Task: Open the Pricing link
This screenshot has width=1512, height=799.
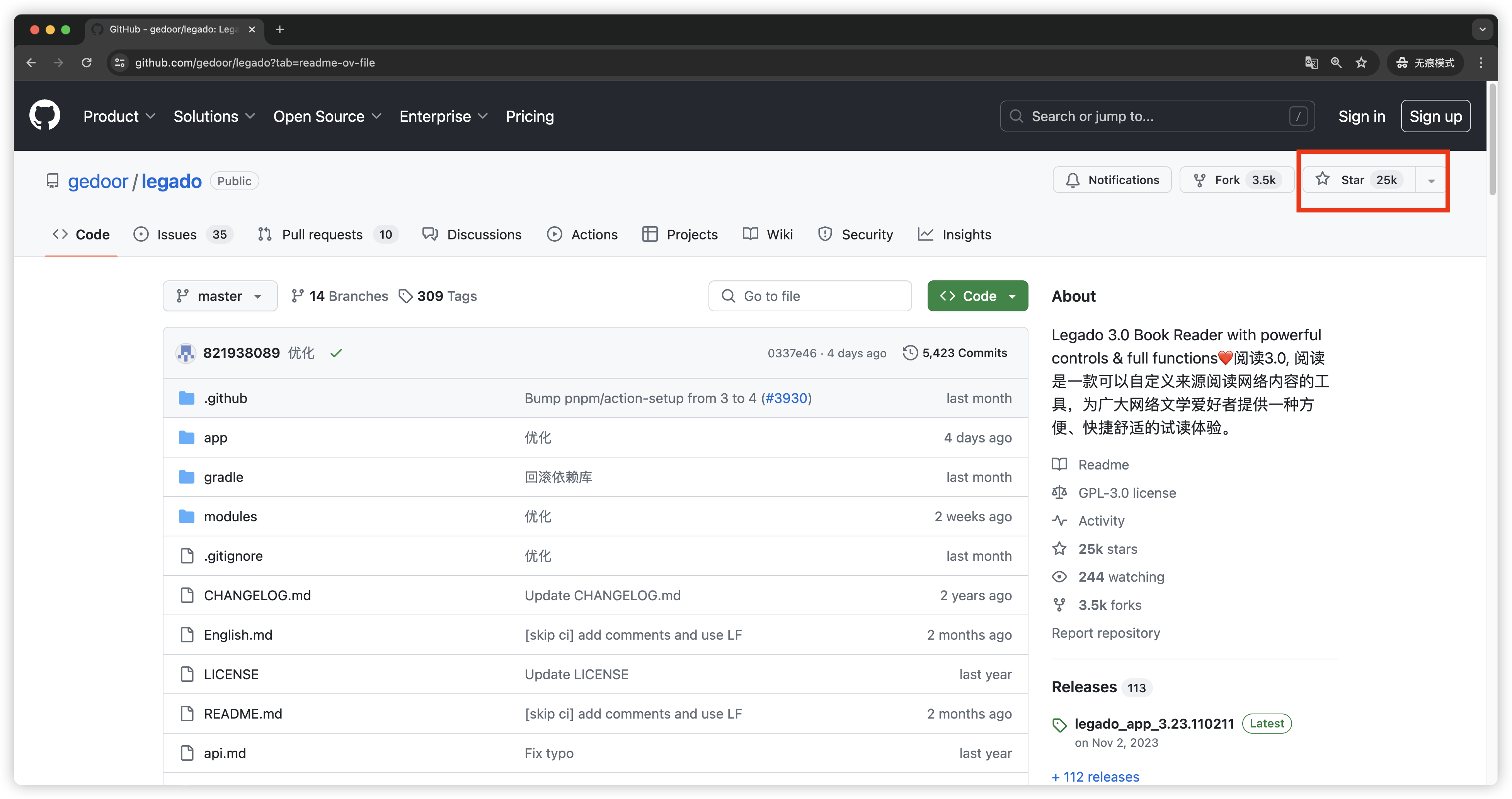Action: click(530, 116)
